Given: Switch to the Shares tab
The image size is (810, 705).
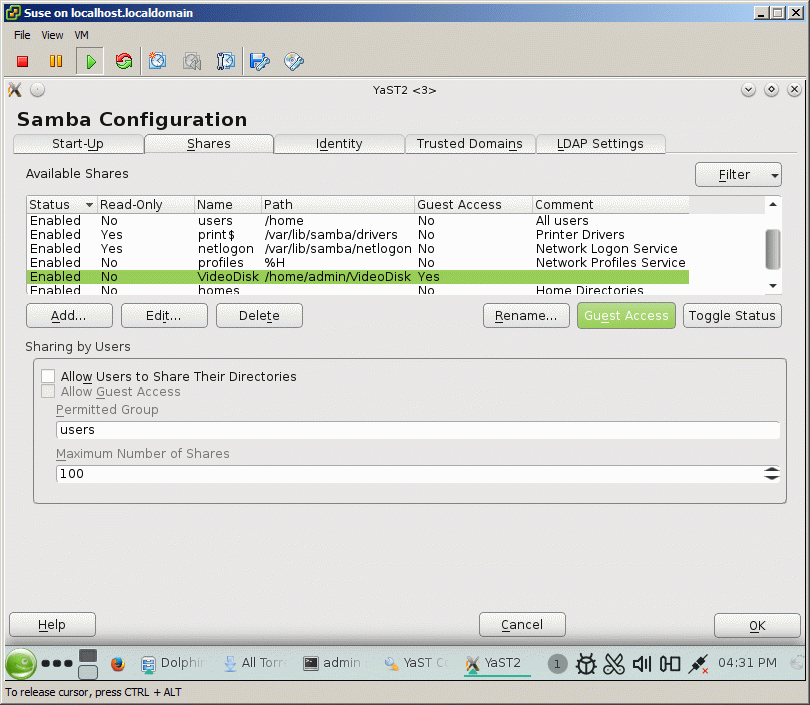Looking at the screenshot, I should point(209,144).
